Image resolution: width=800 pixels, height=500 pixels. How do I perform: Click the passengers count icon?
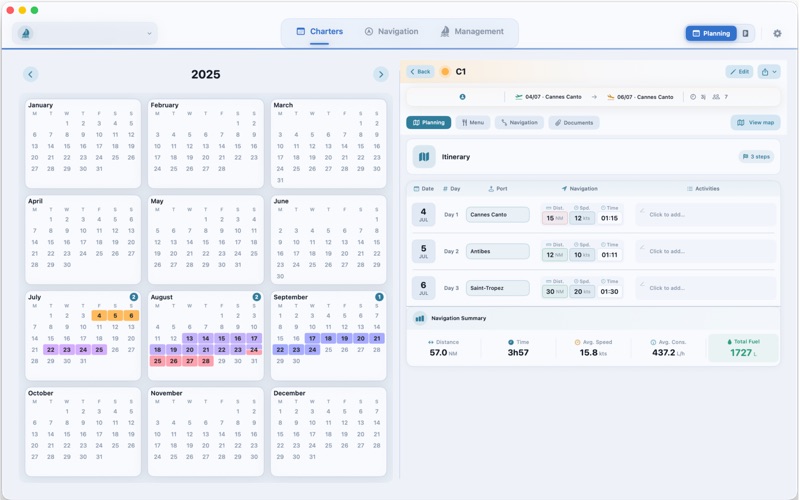[716, 97]
